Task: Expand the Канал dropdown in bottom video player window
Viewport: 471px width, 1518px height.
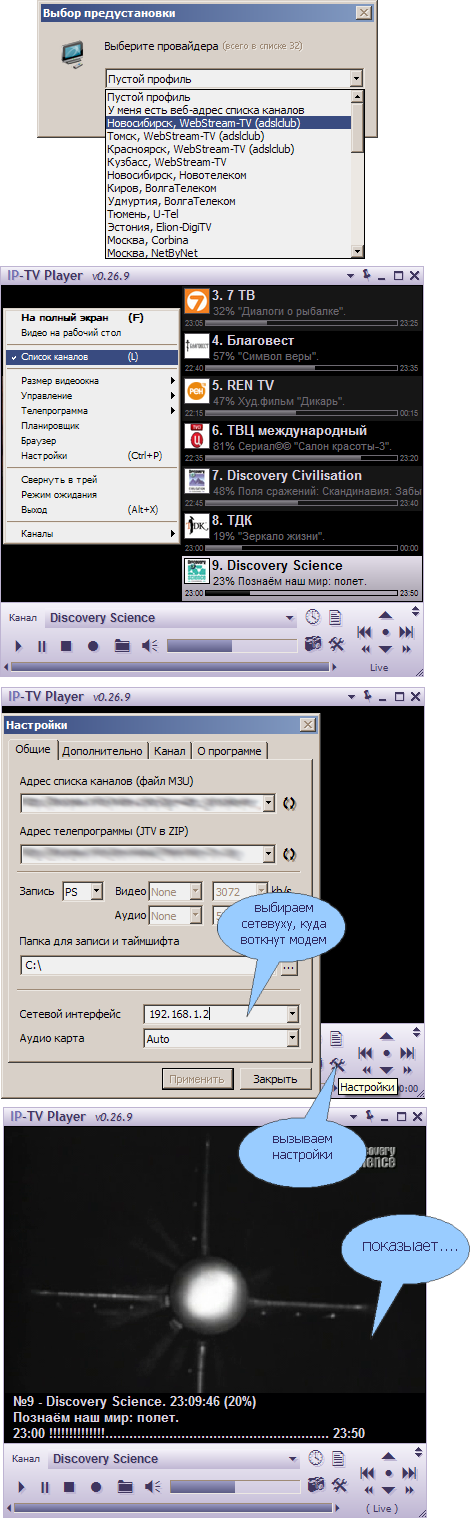Action: pos(292,1459)
